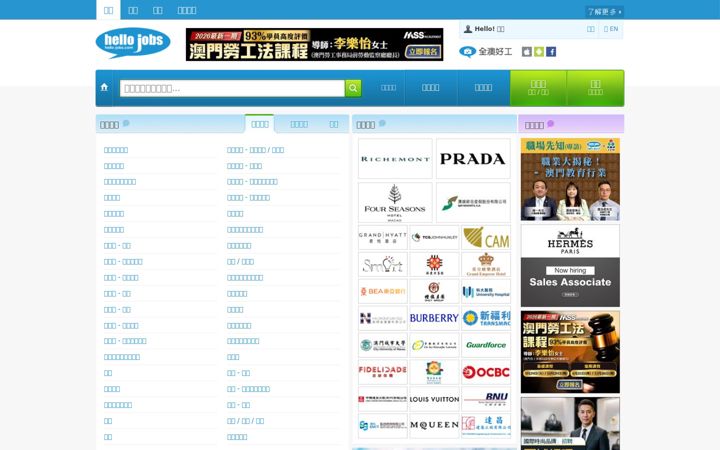The image size is (720, 450).
Task: Open the McQUEEN employer logo
Action: [x=434, y=426]
